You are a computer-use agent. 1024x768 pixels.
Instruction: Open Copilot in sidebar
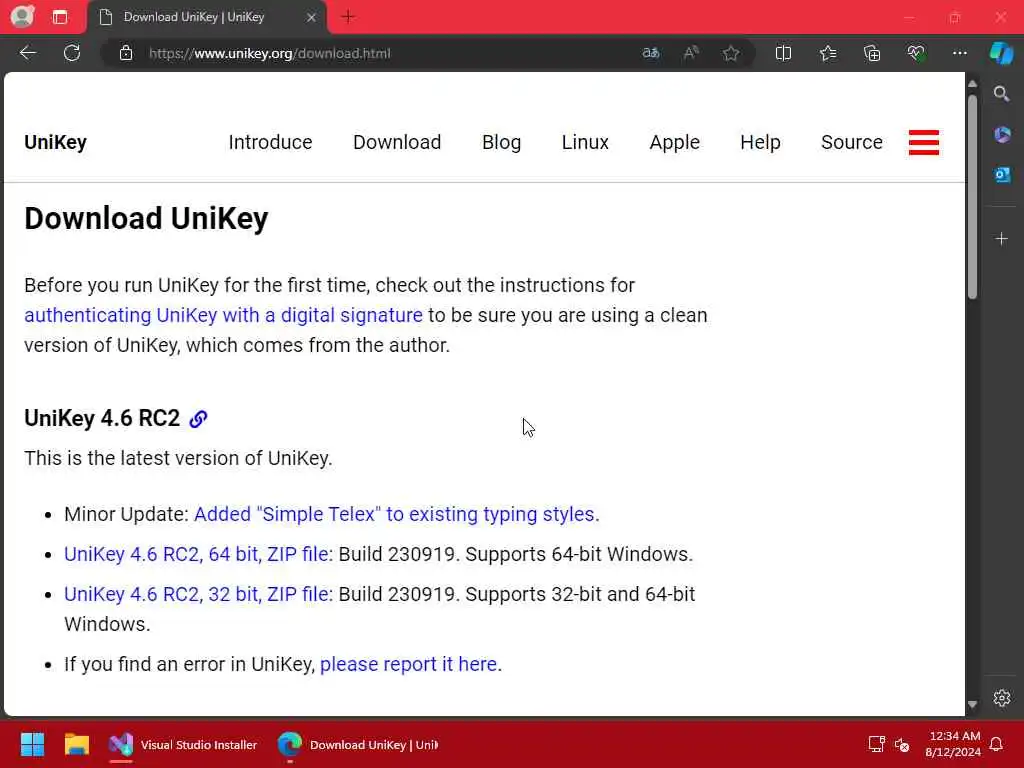(1001, 54)
